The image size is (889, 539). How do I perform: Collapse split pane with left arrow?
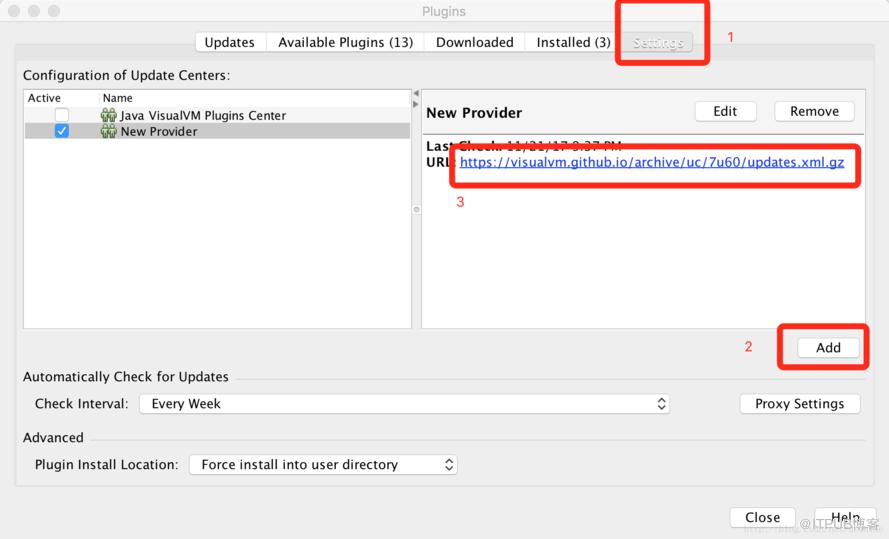[416, 93]
